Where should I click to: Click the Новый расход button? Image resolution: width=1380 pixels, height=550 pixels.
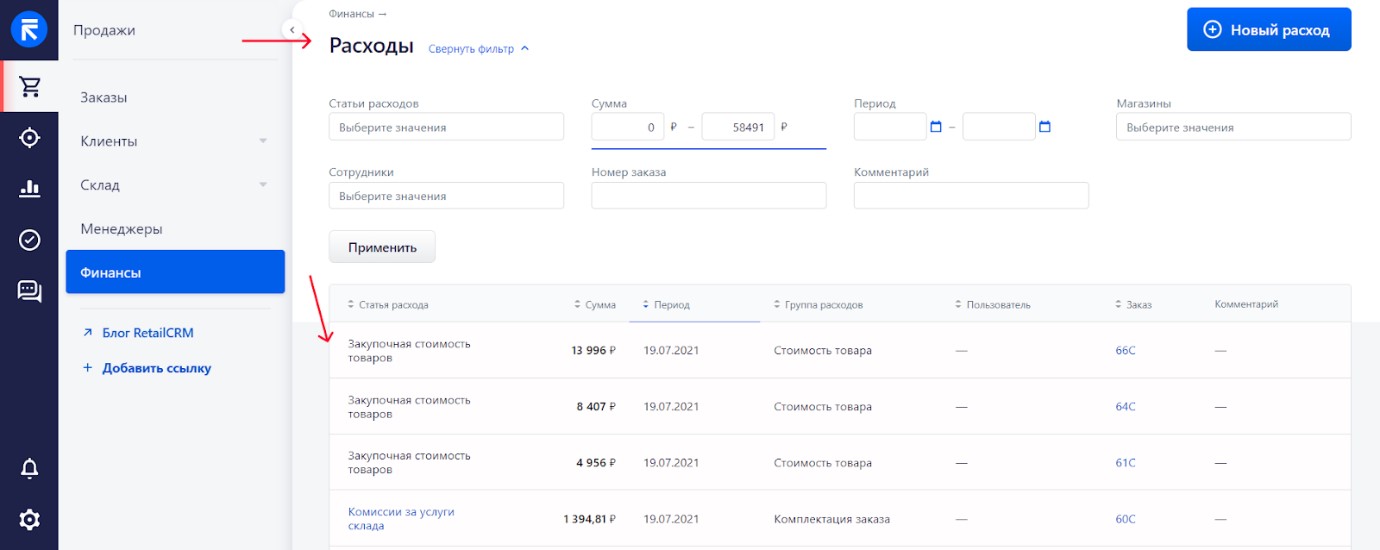1269,30
